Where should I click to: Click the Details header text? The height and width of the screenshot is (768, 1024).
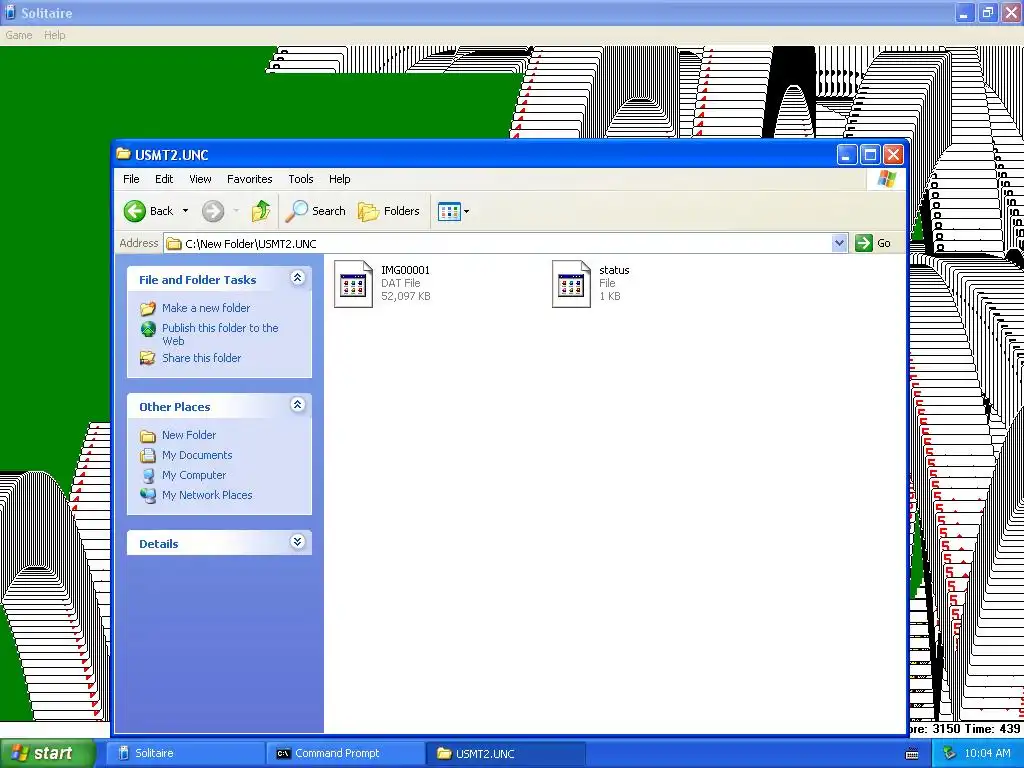(159, 544)
